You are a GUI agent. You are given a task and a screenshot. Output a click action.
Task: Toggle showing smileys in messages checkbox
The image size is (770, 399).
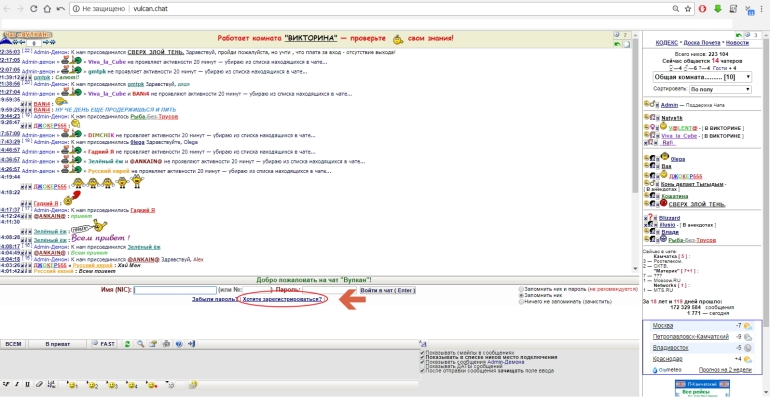pyautogui.click(x=422, y=353)
